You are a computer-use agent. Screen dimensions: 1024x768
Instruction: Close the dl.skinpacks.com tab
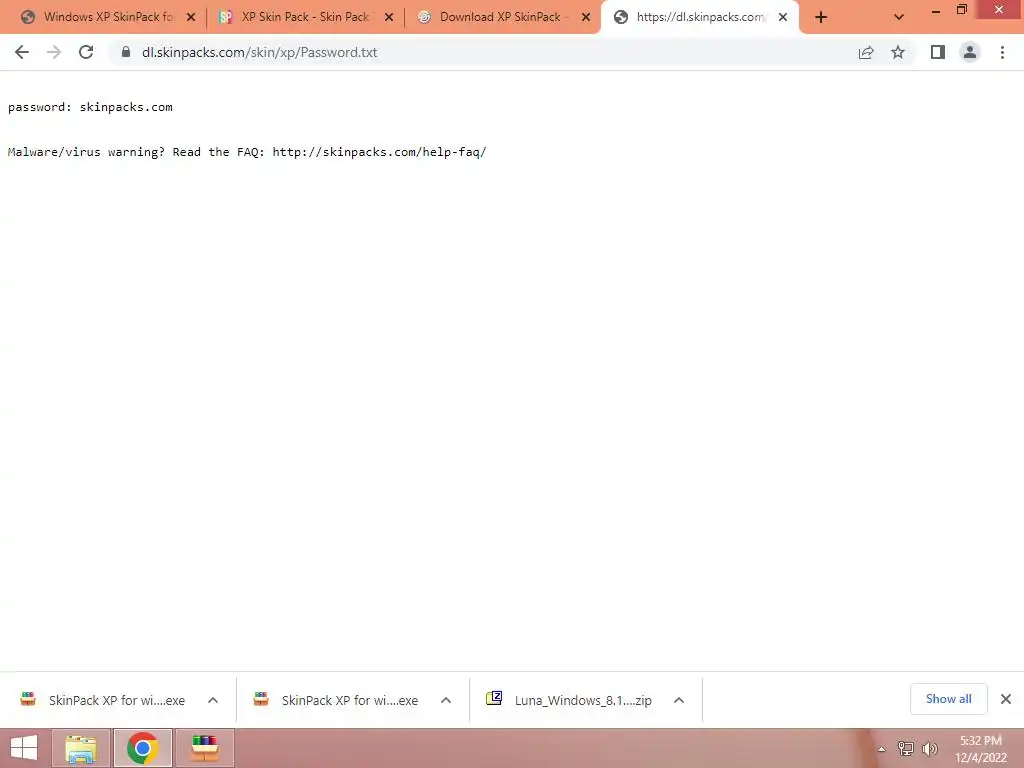[783, 17]
